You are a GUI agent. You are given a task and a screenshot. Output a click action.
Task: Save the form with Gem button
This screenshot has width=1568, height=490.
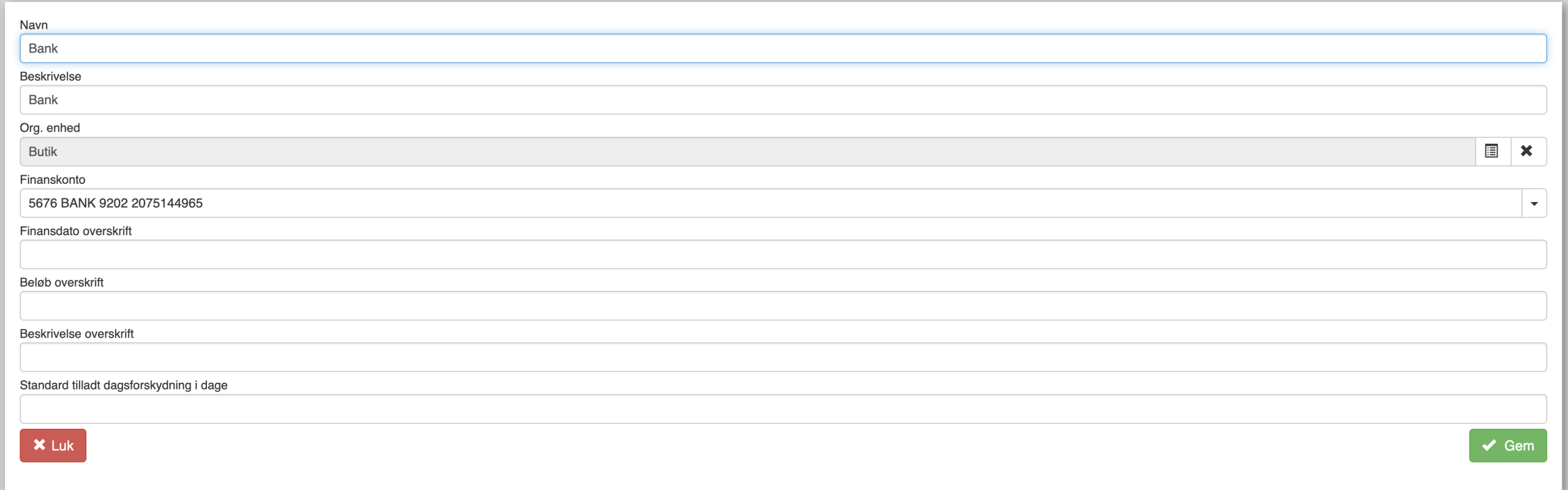1507,445
